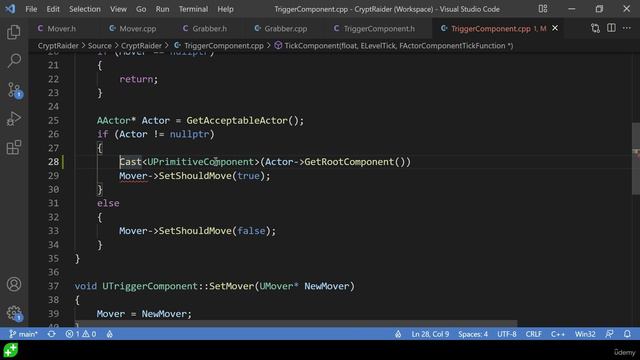Click the VS Code logo icon

click(x=10, y=9)
